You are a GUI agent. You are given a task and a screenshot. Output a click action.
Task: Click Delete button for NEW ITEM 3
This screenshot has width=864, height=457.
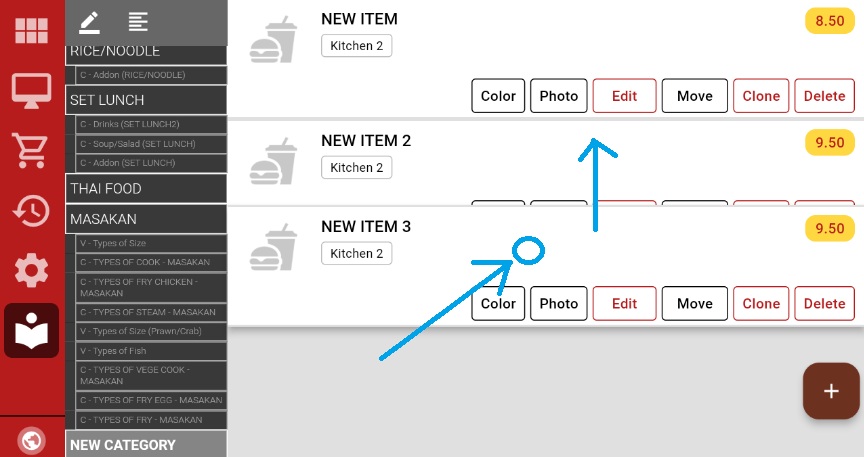click(824, 304)
